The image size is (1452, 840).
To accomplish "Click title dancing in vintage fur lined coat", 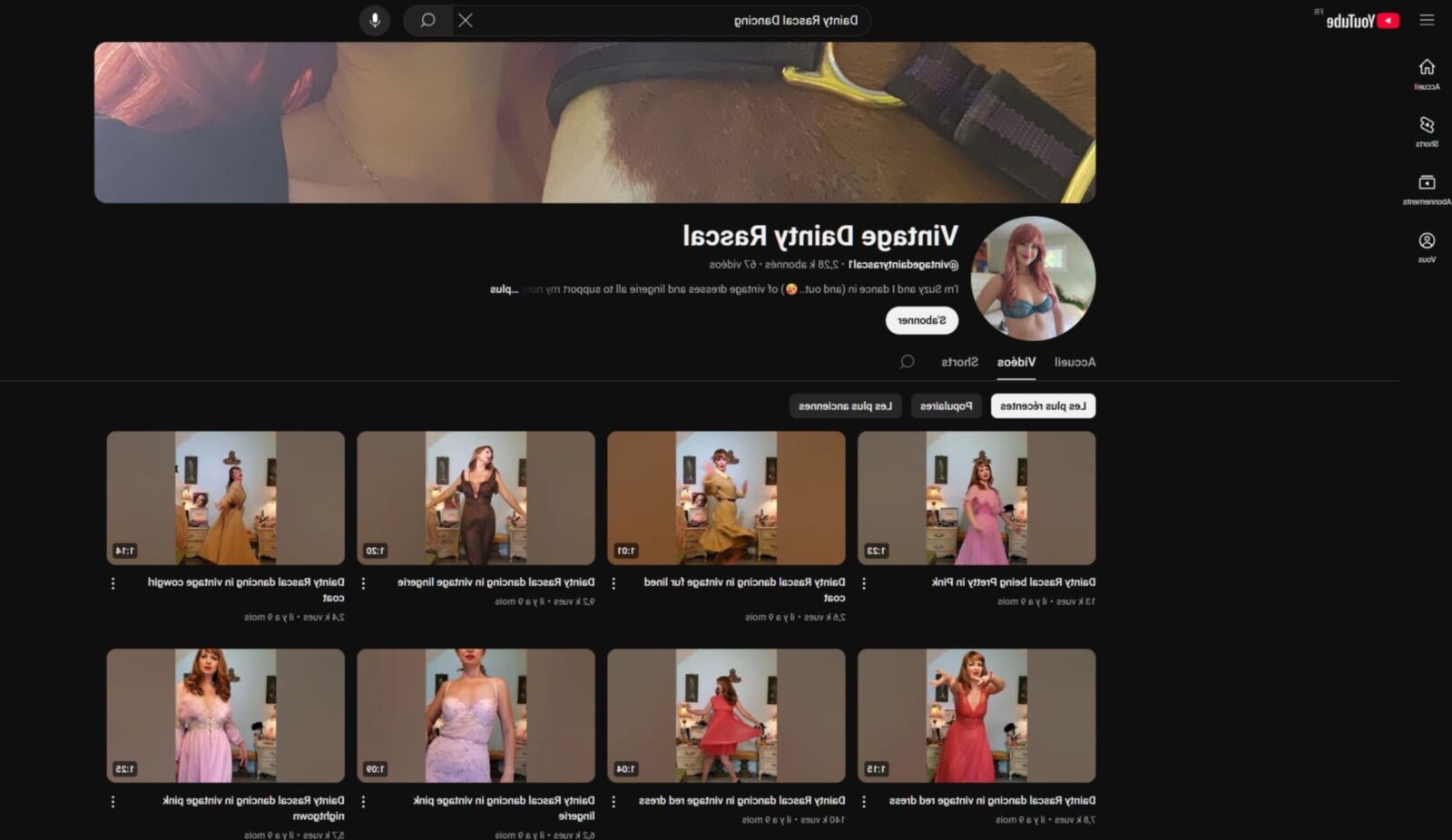I will click(744, 590).
